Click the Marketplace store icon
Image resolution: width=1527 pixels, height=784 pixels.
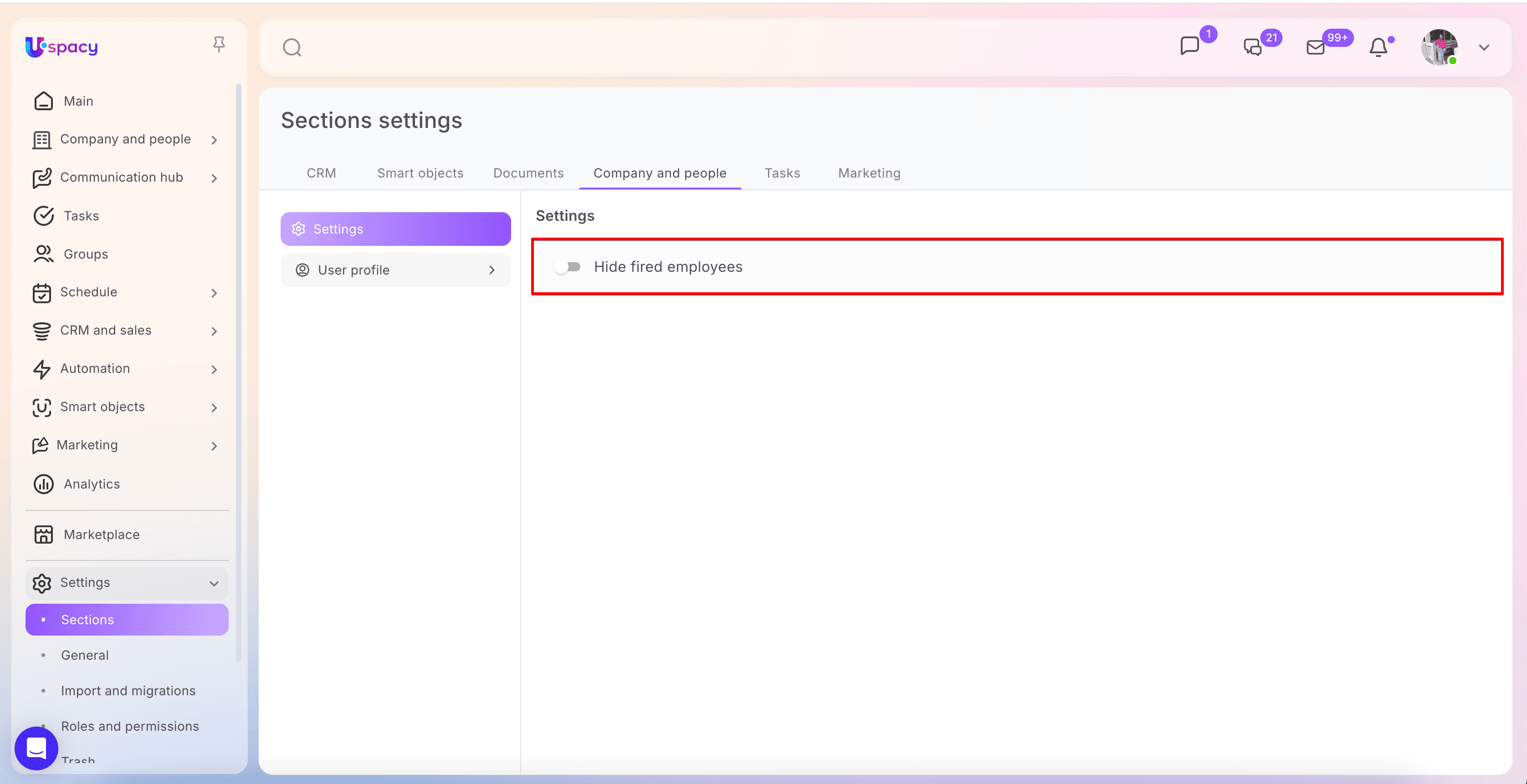pos(43,535)
